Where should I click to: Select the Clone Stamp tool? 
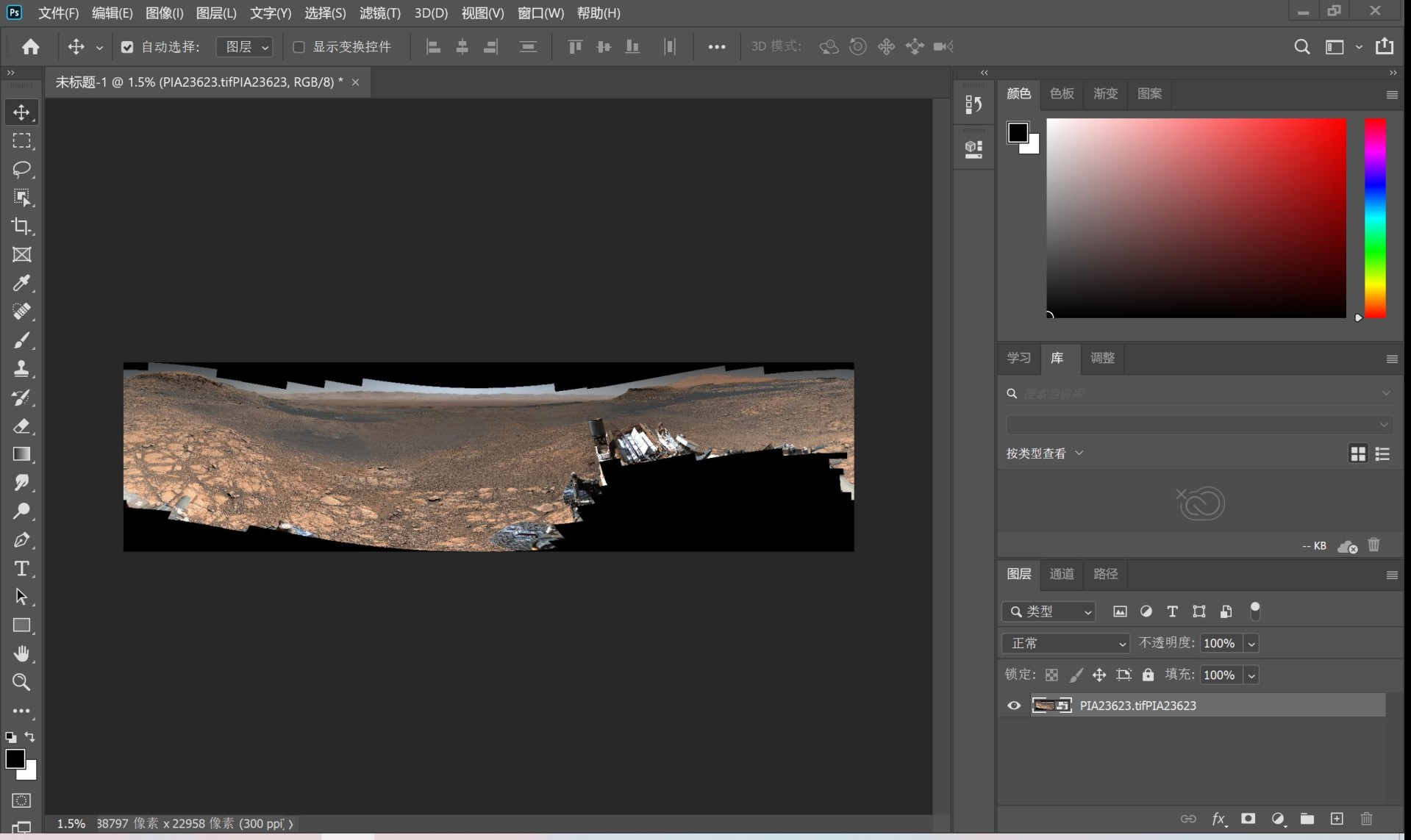21,368
